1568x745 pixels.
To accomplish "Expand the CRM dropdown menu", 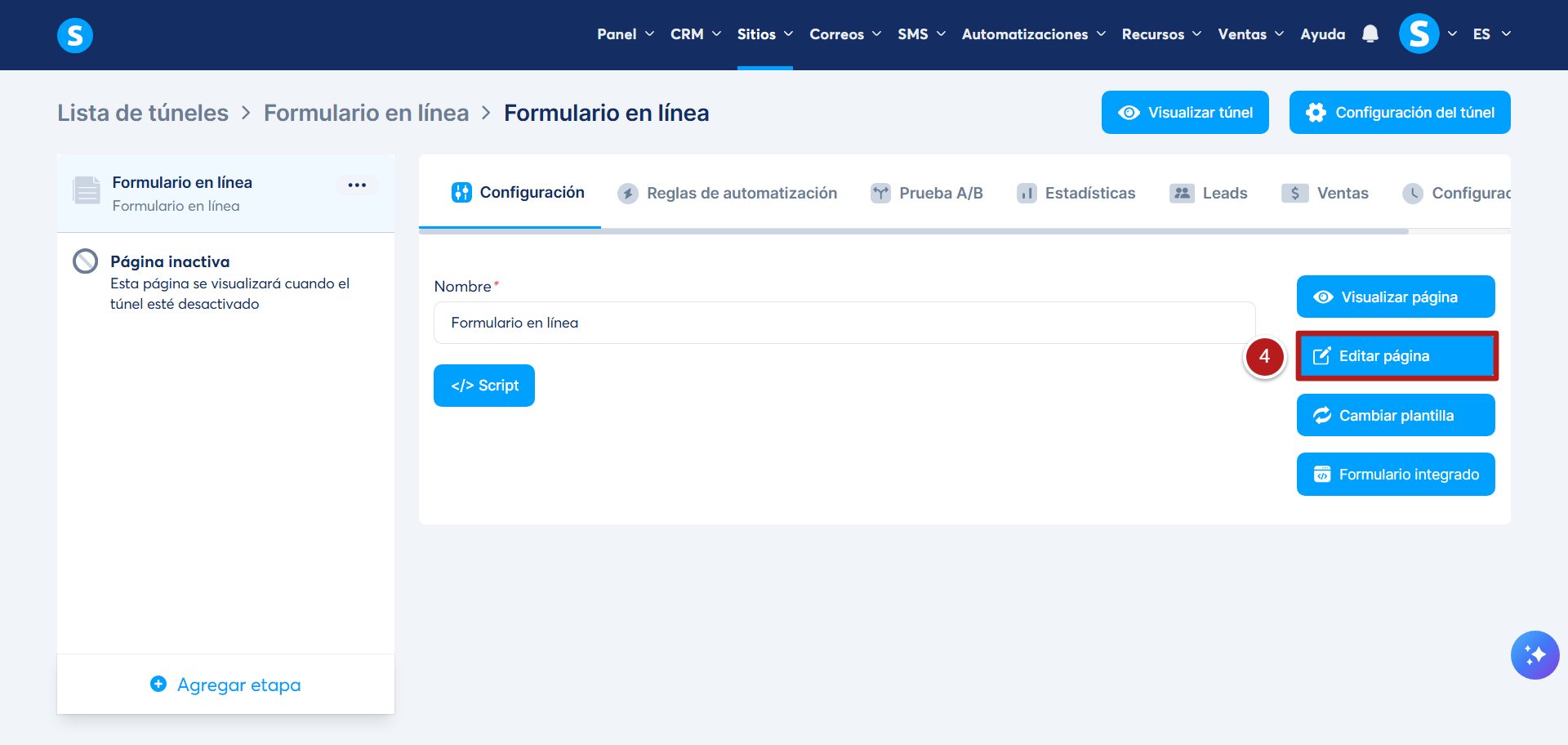I will (696, 34).
